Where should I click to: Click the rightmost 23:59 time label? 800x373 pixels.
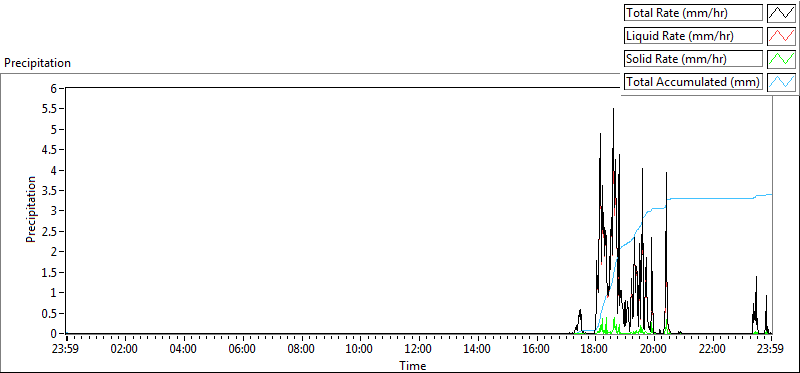click(x=770, y=350)
